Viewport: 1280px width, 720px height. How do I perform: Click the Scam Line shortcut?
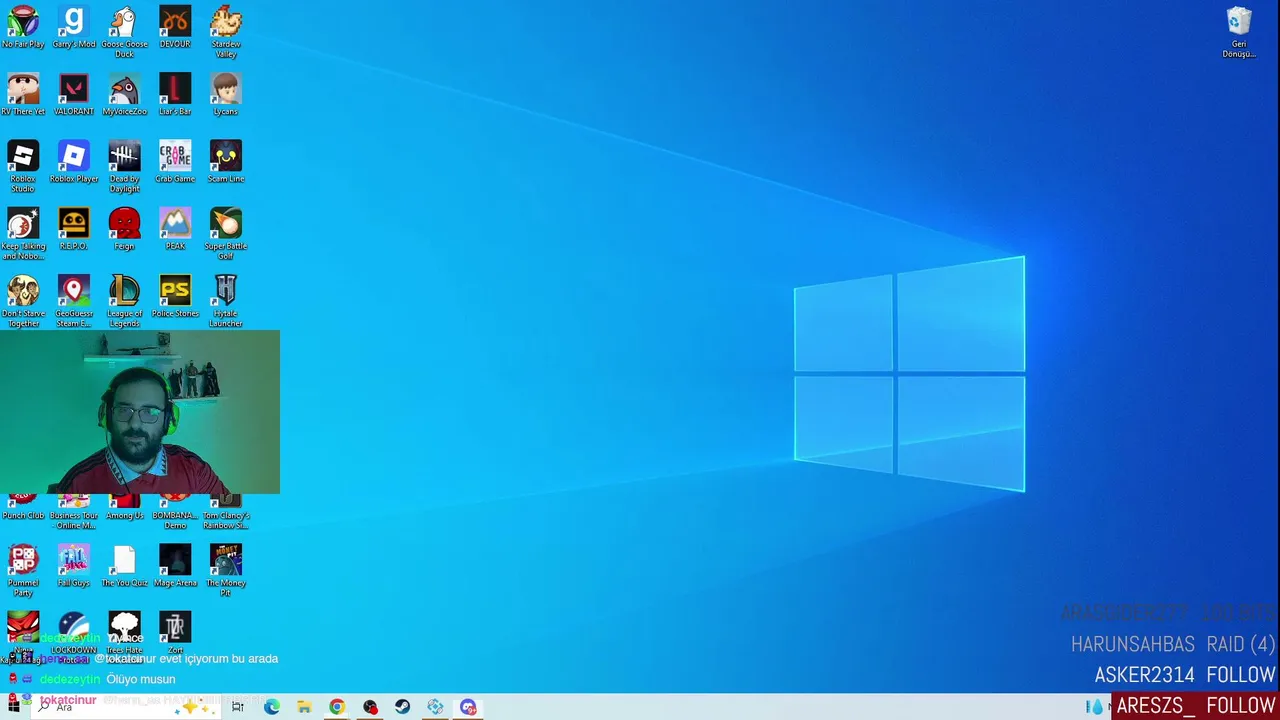click(226, 162)
